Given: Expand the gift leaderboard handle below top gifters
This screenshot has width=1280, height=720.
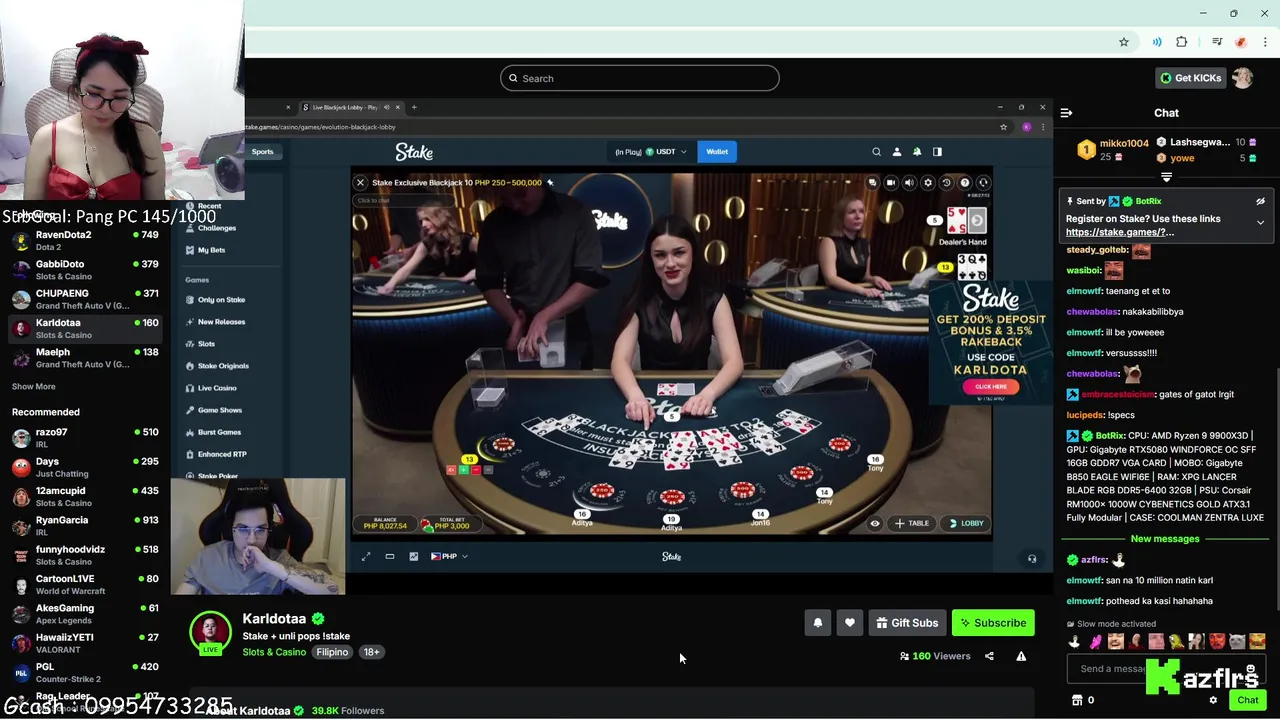Looking at the screenshot, I should 1166,177.
